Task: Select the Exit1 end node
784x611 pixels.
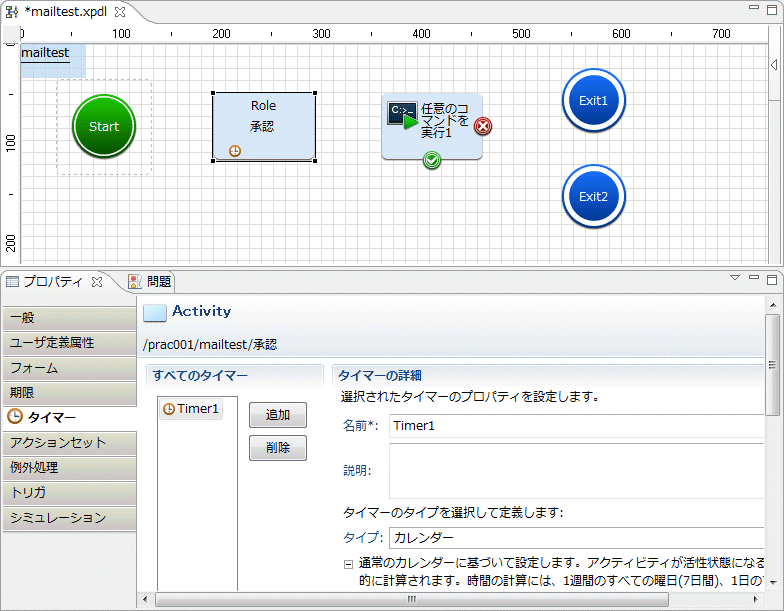Action: point(593,100)
